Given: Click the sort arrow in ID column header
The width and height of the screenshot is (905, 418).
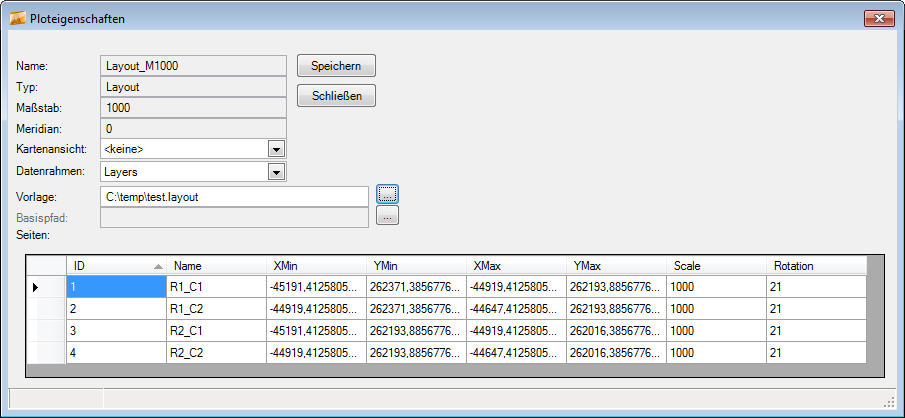Looking at the screenshot, I should point(158,266).
